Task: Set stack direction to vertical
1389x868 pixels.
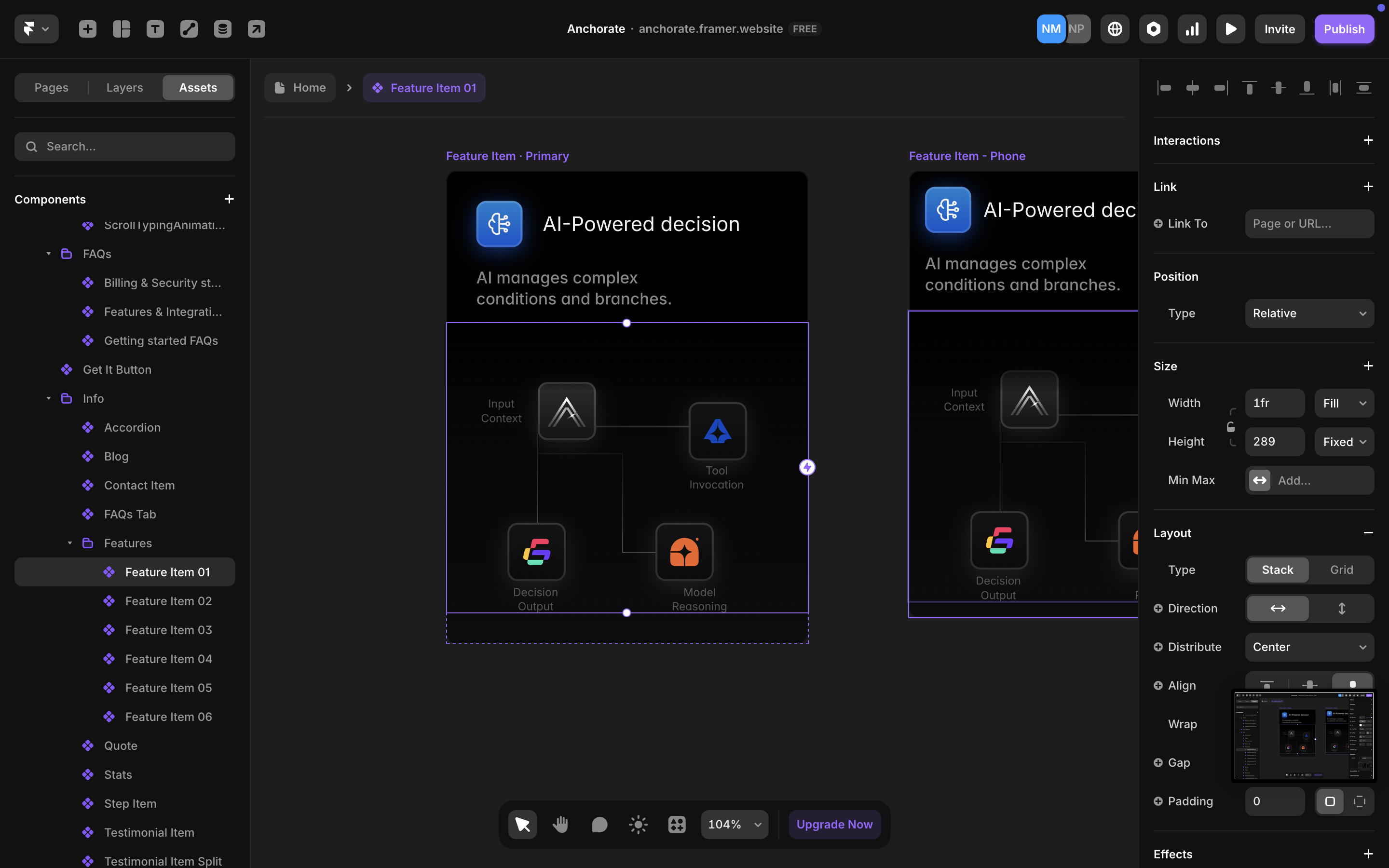Action: 1341,608
